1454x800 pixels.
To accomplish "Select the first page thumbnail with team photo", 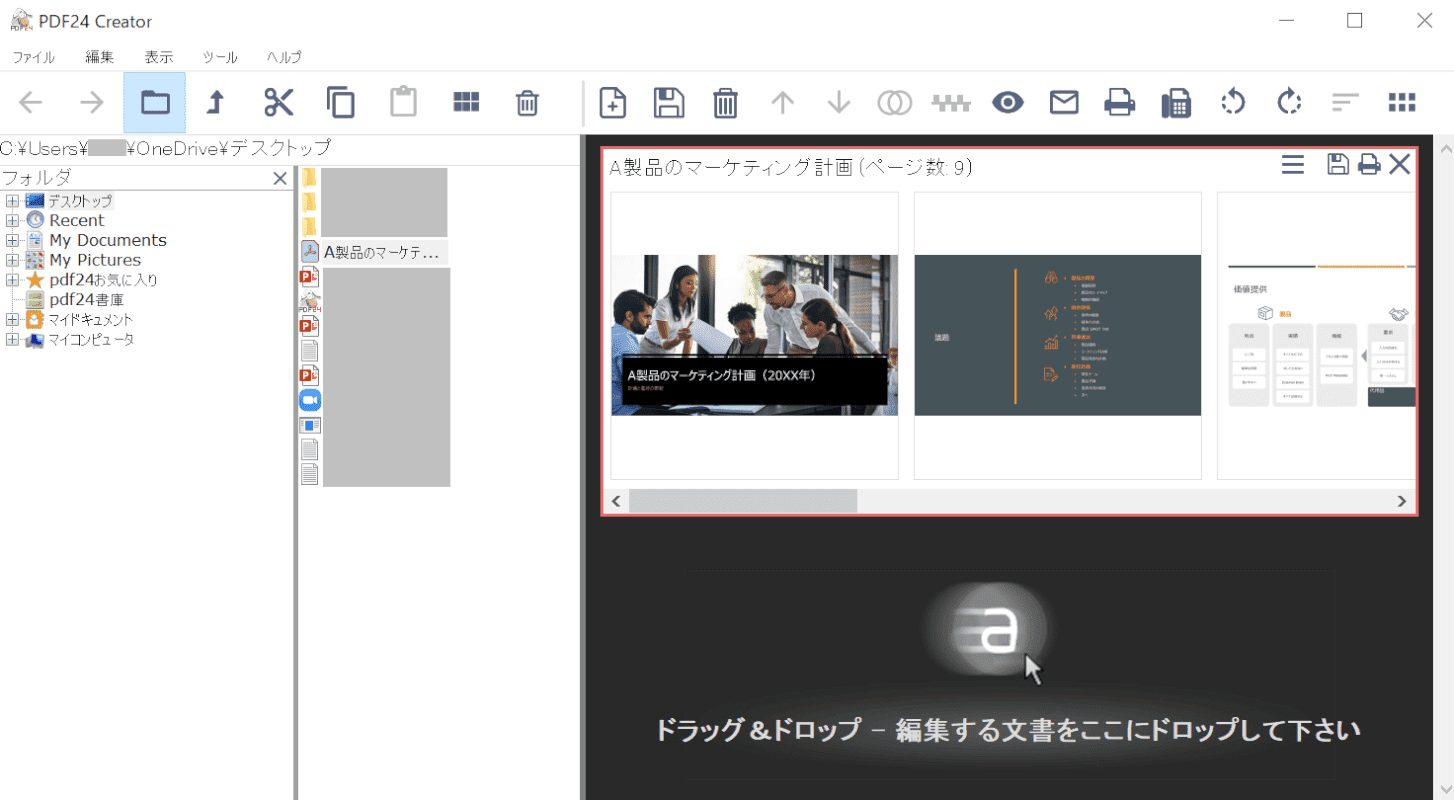I will (x=754, y=335).
